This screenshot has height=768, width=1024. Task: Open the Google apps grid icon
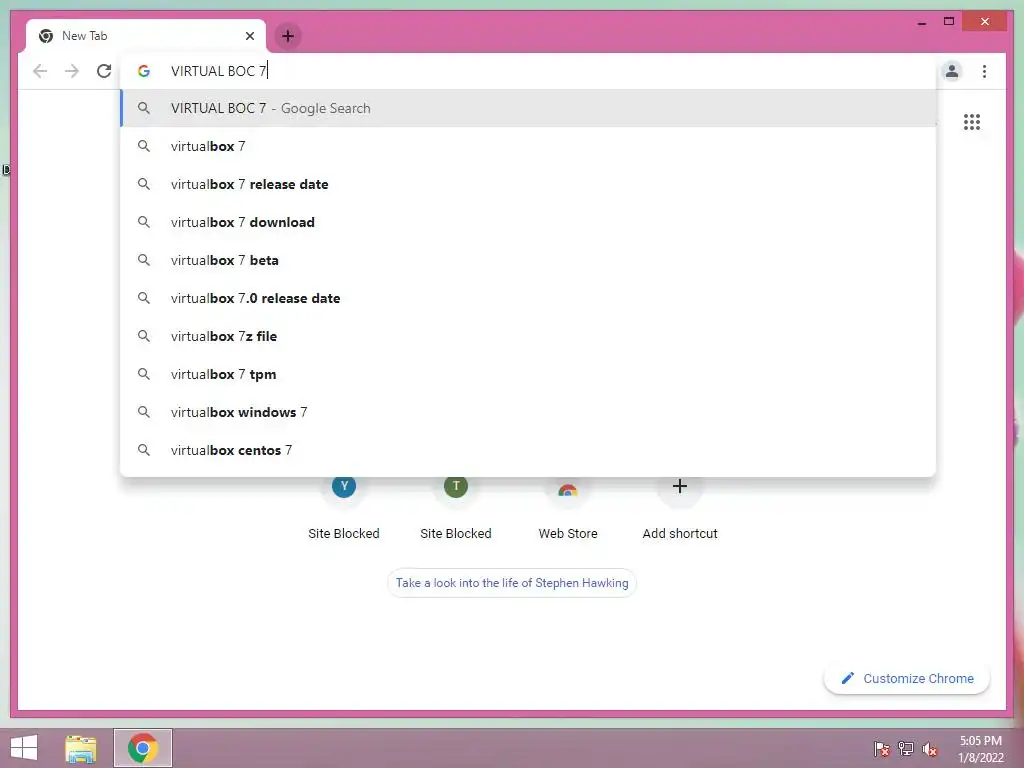[972, 122]
